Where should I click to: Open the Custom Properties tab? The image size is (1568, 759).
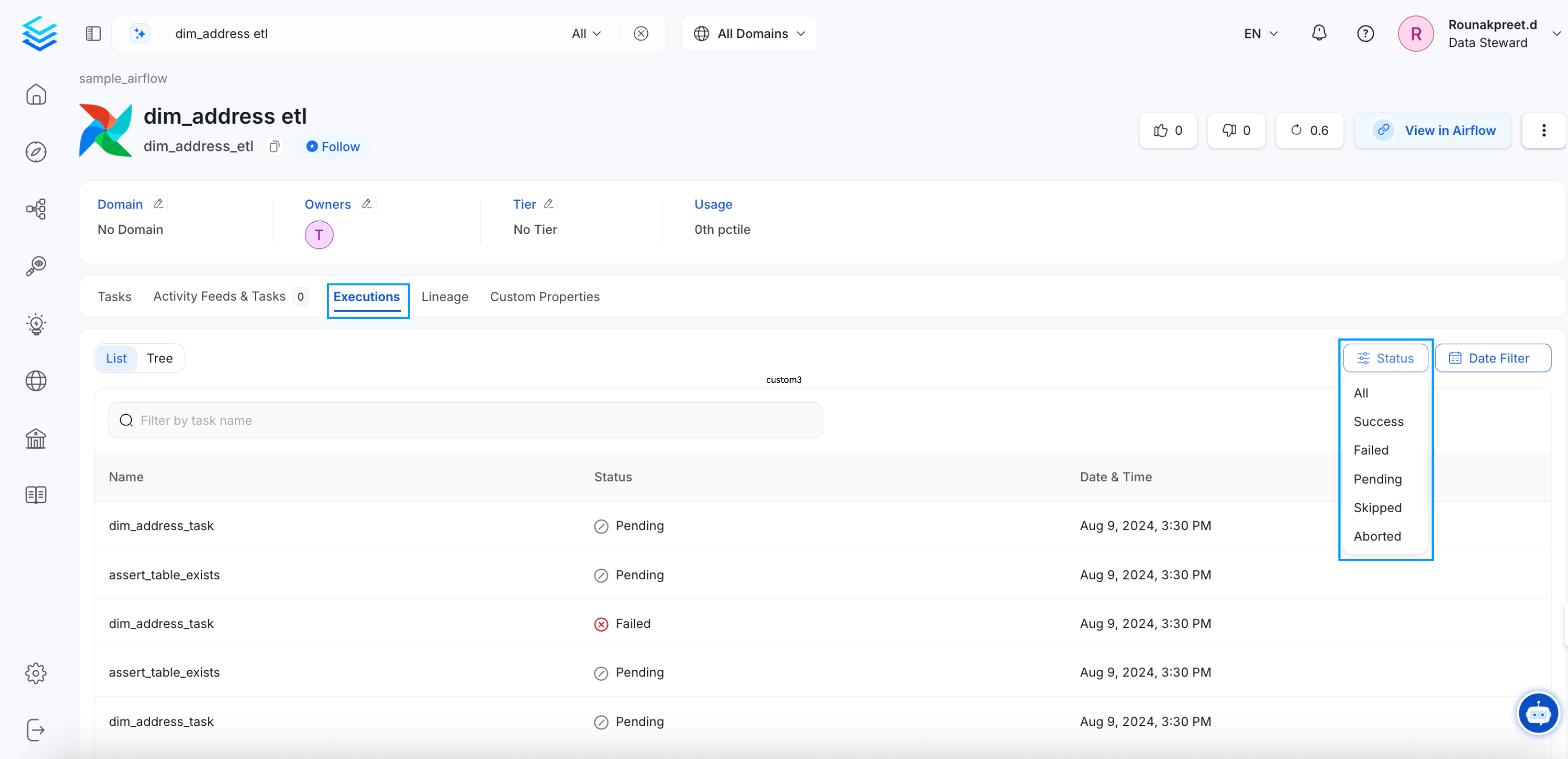coord(545,297)
